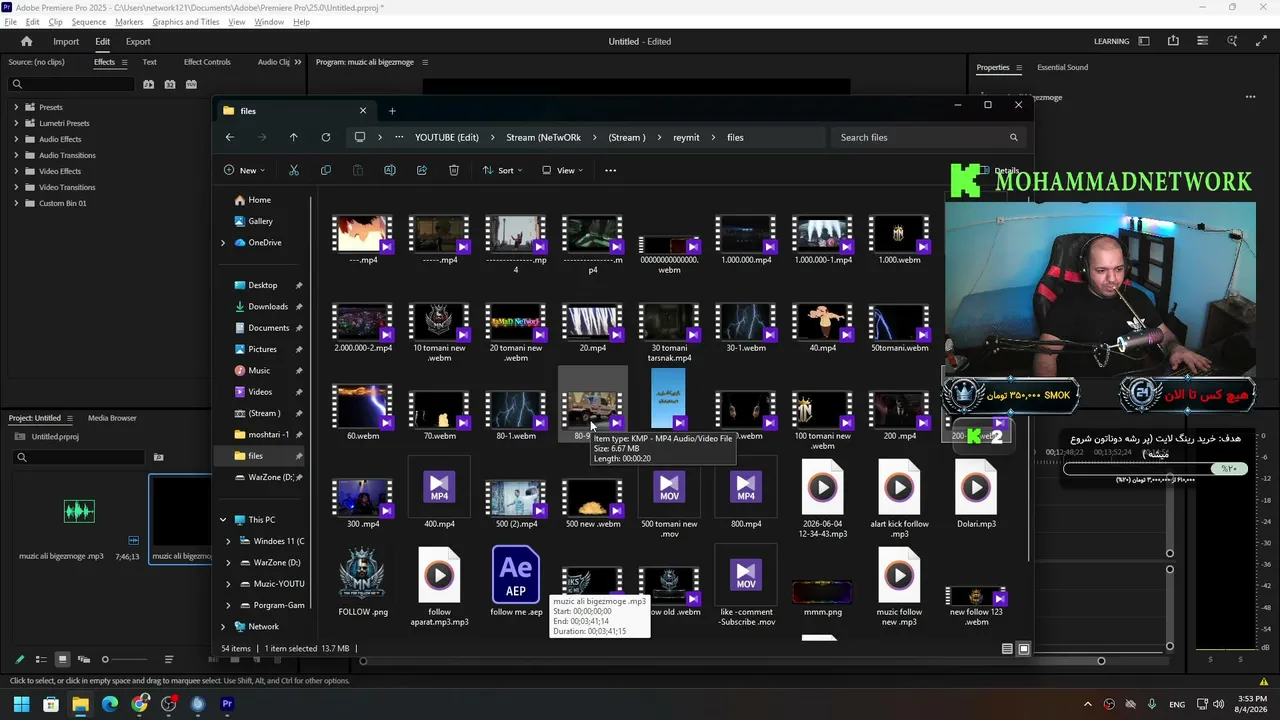The width and height of the screenshot is (1280, 720).
Task: Open Premiere's progress dashboard lines icon
Action: [x=1202, y=41]
